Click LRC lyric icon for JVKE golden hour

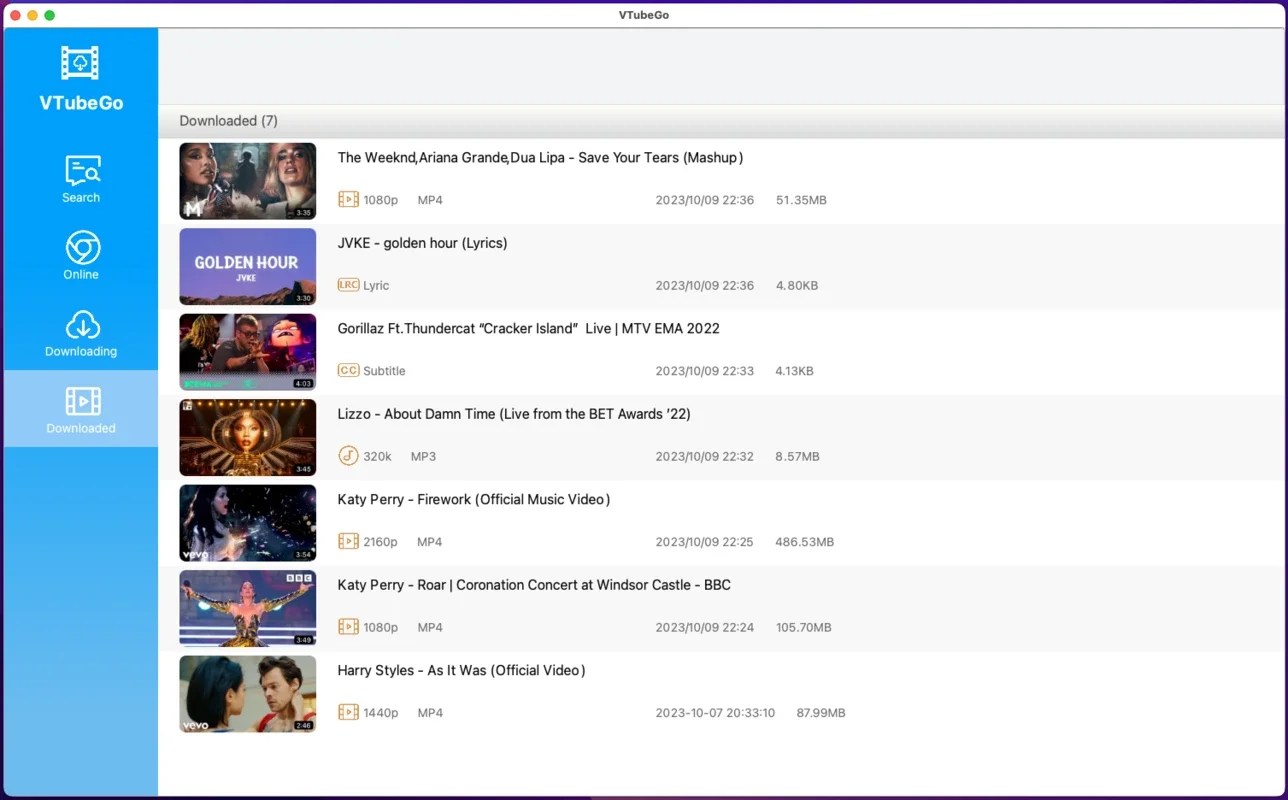(348, 285)
